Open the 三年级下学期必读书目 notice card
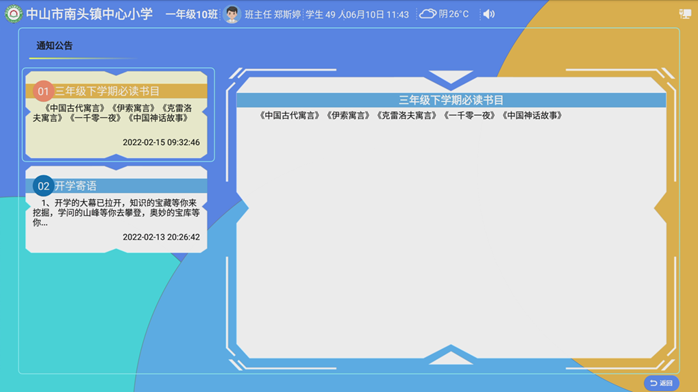 117,115
